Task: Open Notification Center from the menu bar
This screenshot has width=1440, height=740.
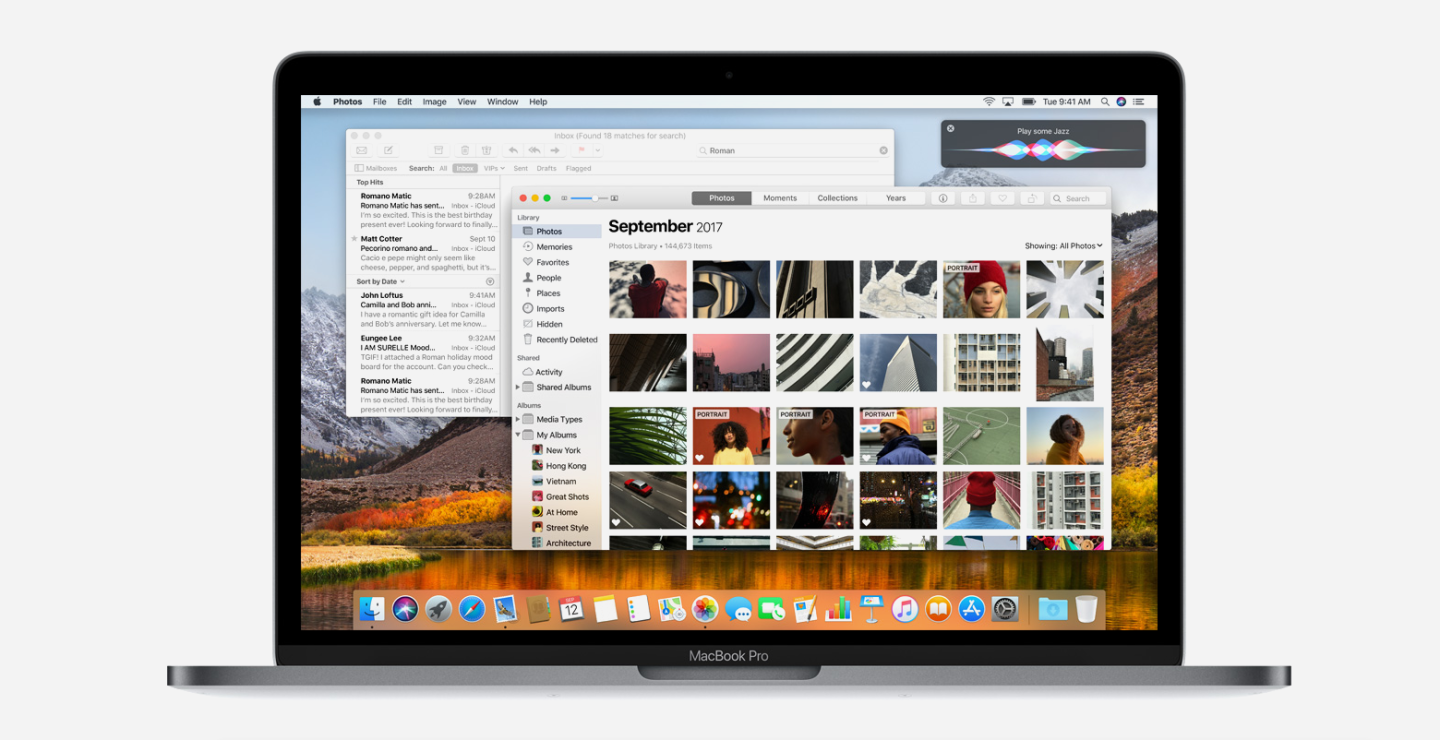Action: pyautogui.click(x=1141, y=101)
